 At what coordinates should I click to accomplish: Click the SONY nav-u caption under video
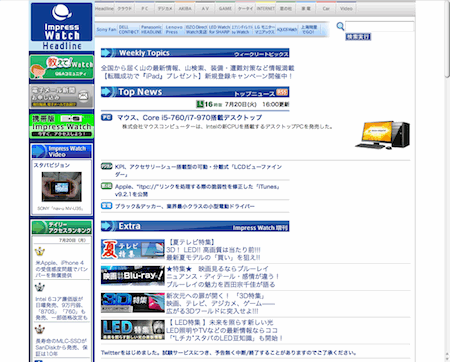tap(60, 208)
